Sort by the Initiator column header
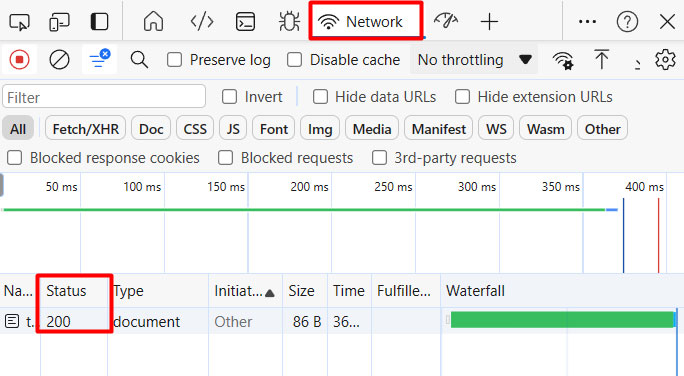 click(245, 291)
